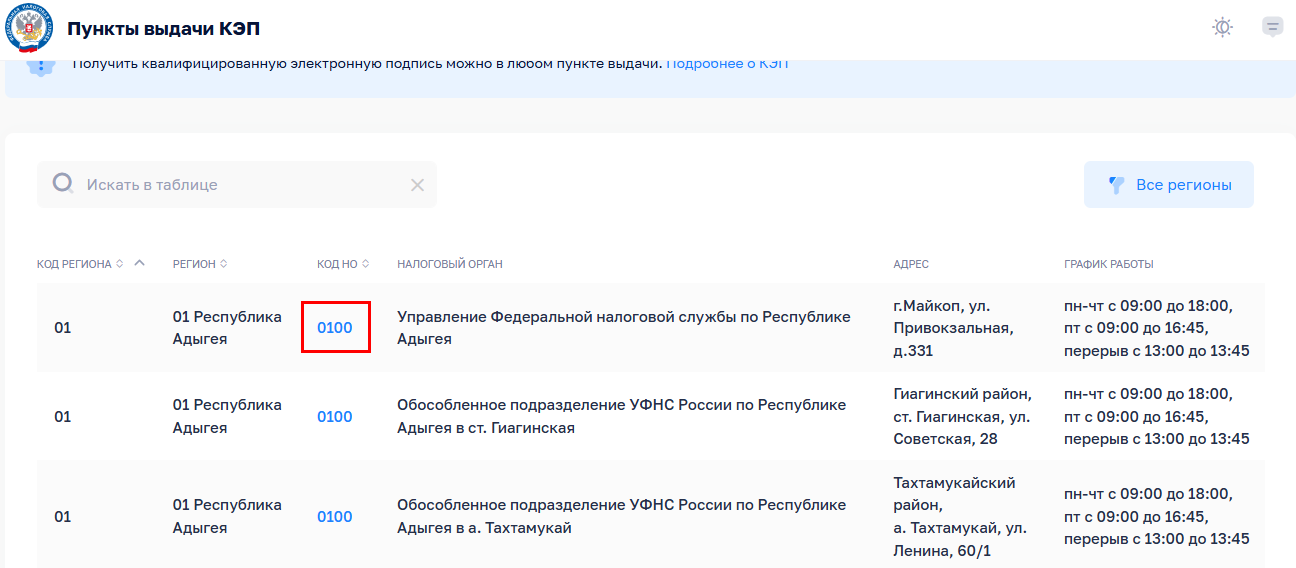Click the FNS emblem logo

(x=31, y=28)
